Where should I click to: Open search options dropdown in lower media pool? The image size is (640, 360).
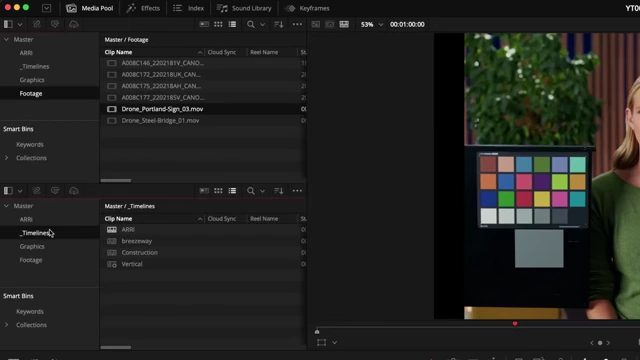[262, 191]
